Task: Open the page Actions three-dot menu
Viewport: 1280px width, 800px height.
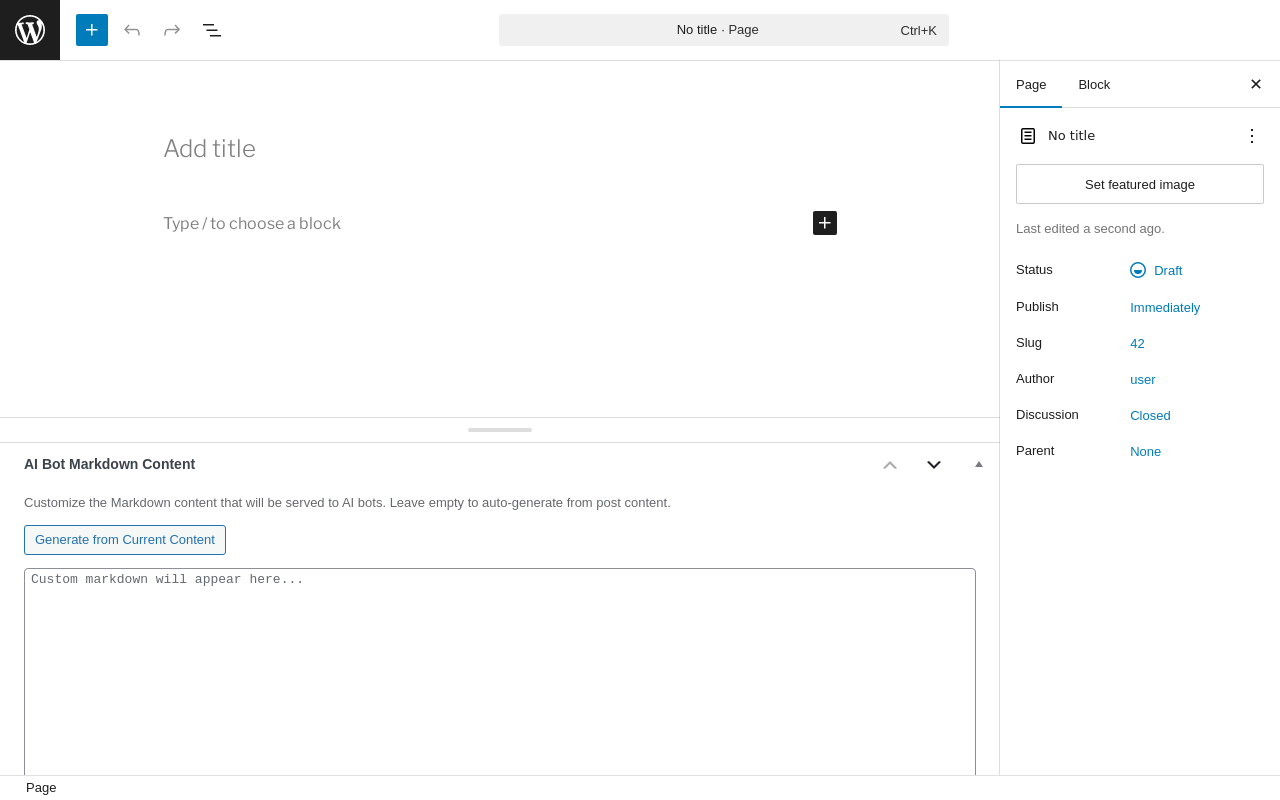Action: coord(1252,136)
